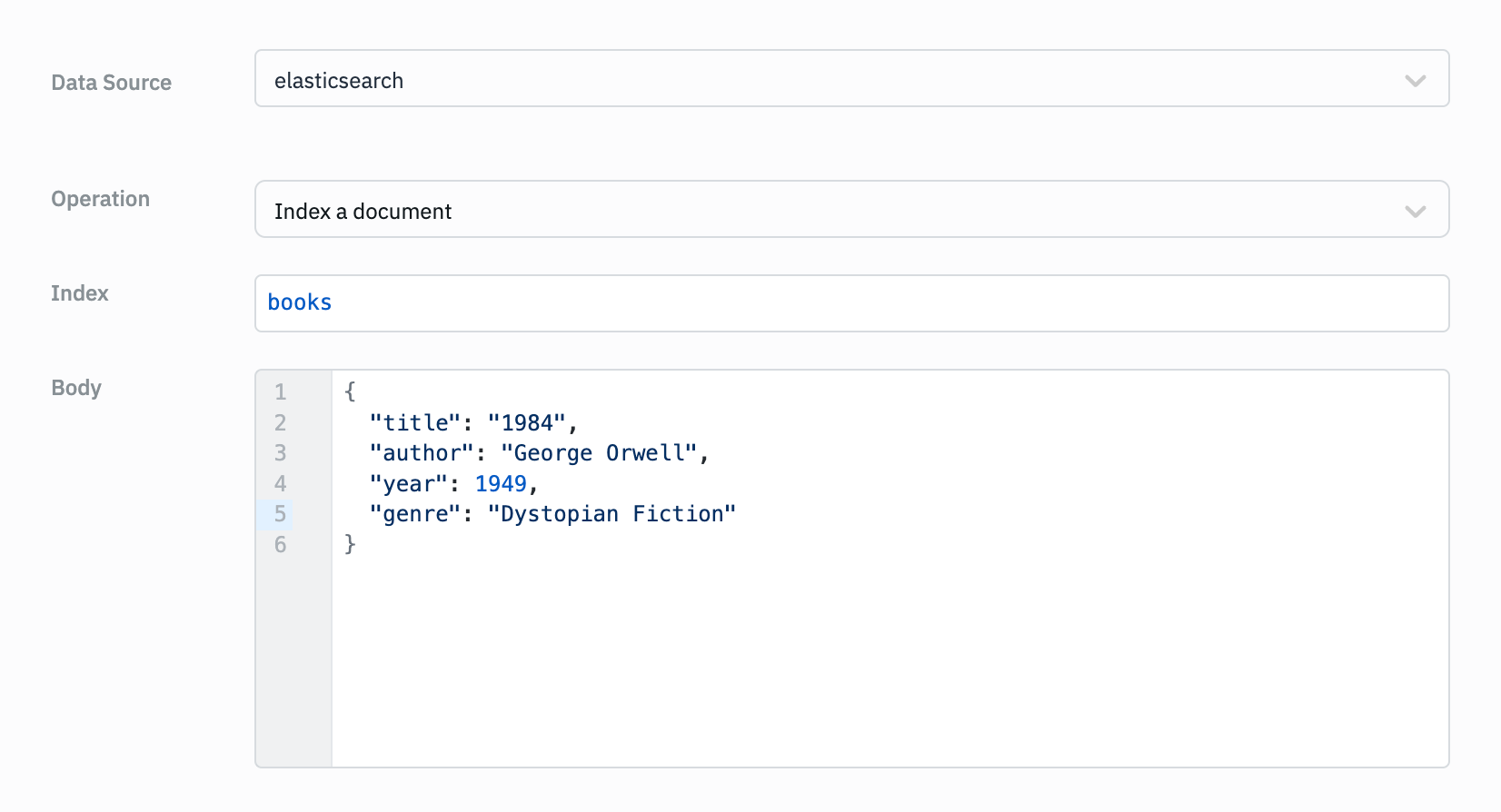Click the closing brace on line 6
This screenshot has width=1501, height=812.
point(350,544)
